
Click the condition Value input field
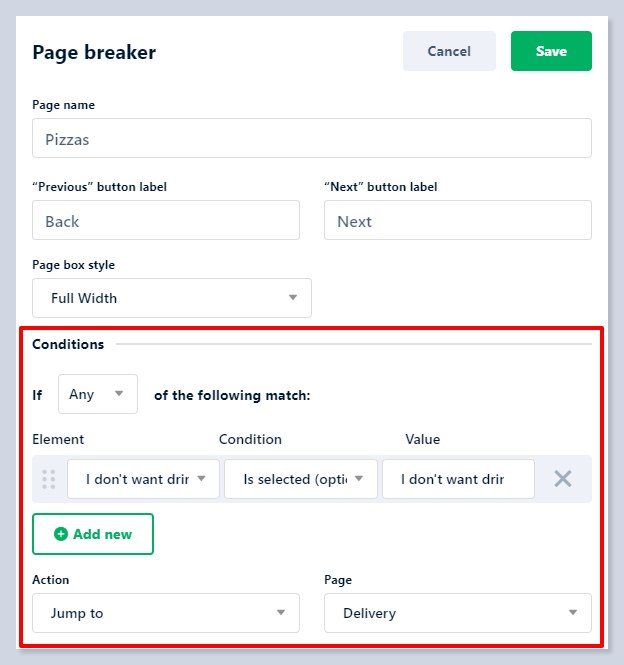[457, 479]
